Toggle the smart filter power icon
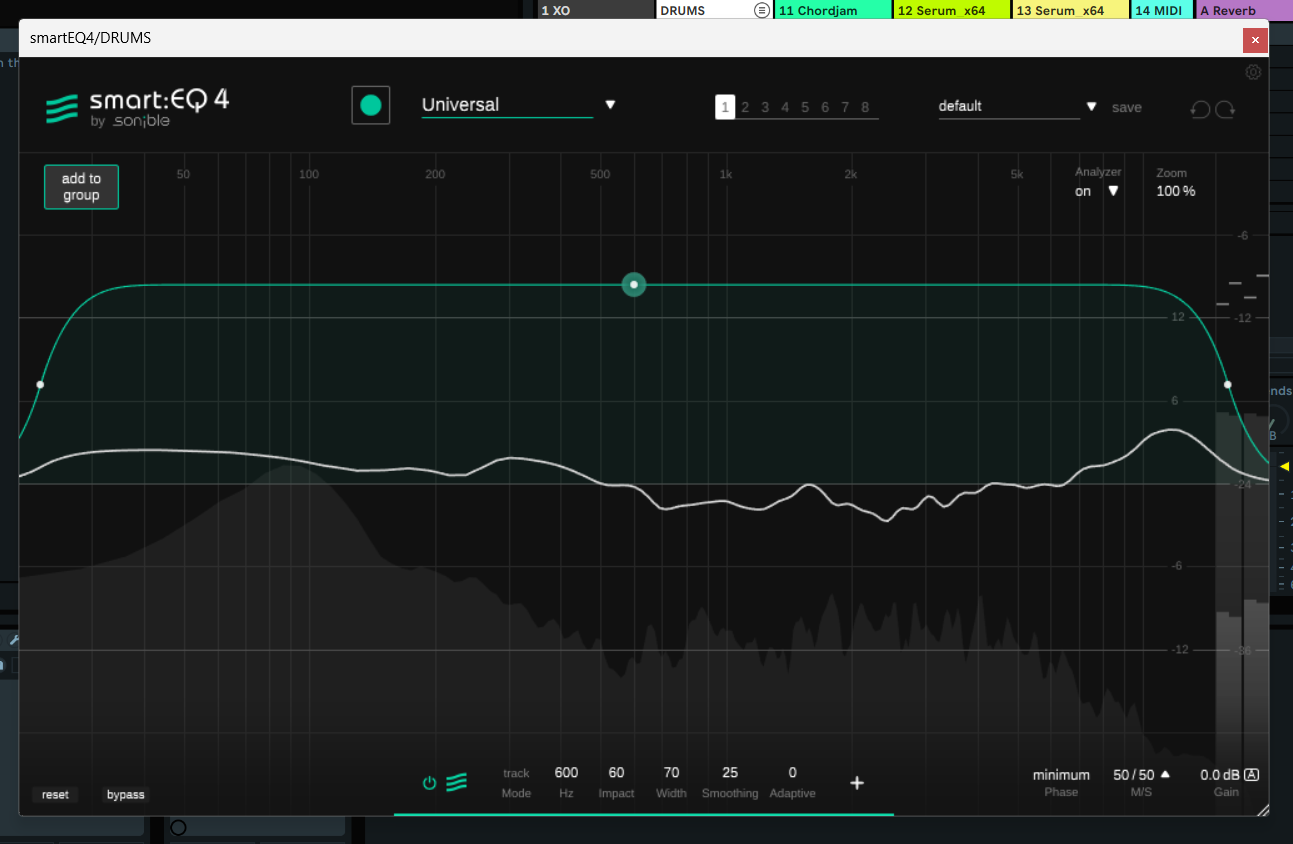Image resolution: width=1293 pixels, height=844 pixels. pos(429,783)
